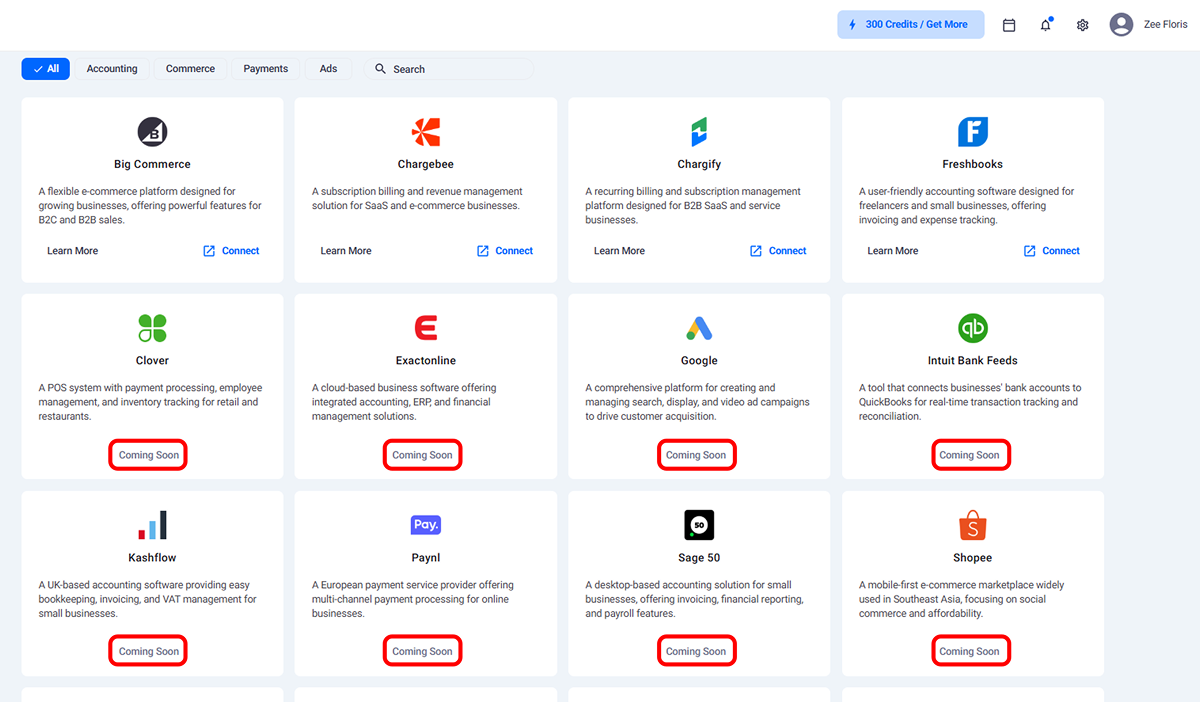Click the Intuit Bank Feeds QuickBooks logo

[x=973, y=328]
